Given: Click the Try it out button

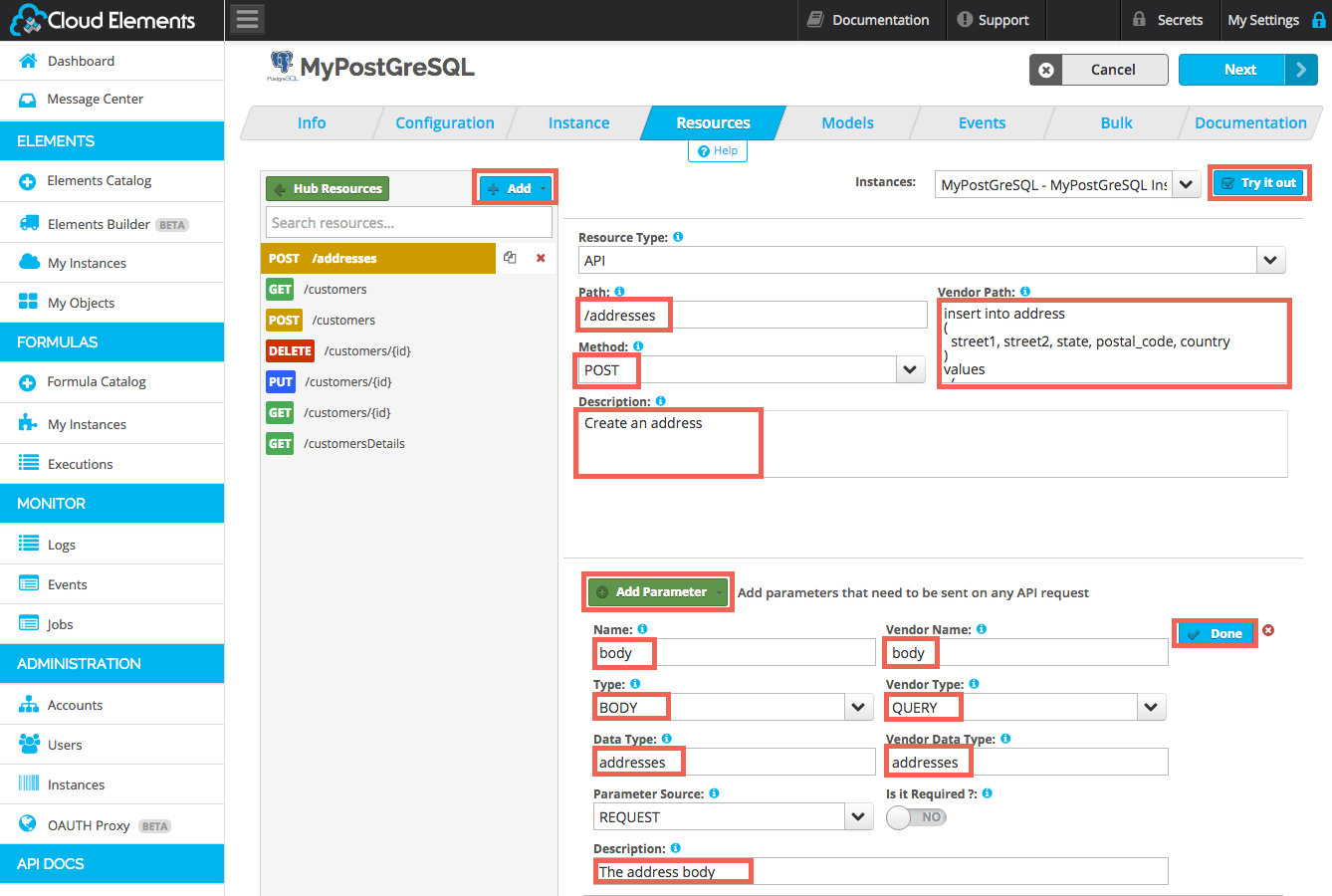Looking at the screenshot, I should (1258, 183).
